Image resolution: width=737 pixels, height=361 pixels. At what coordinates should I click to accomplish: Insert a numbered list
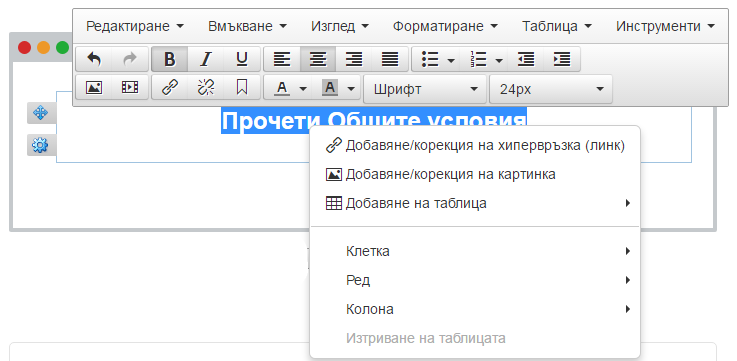pyautogui.click(x=478, y=59)
